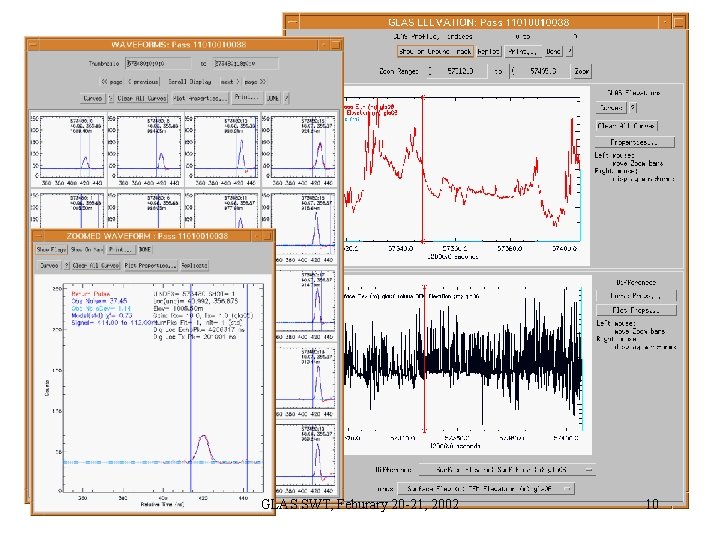Screen dimensions: 720x540
Task: Click the 'Replot' button in GLAS Elevation window
Action: tap(488, 51)
